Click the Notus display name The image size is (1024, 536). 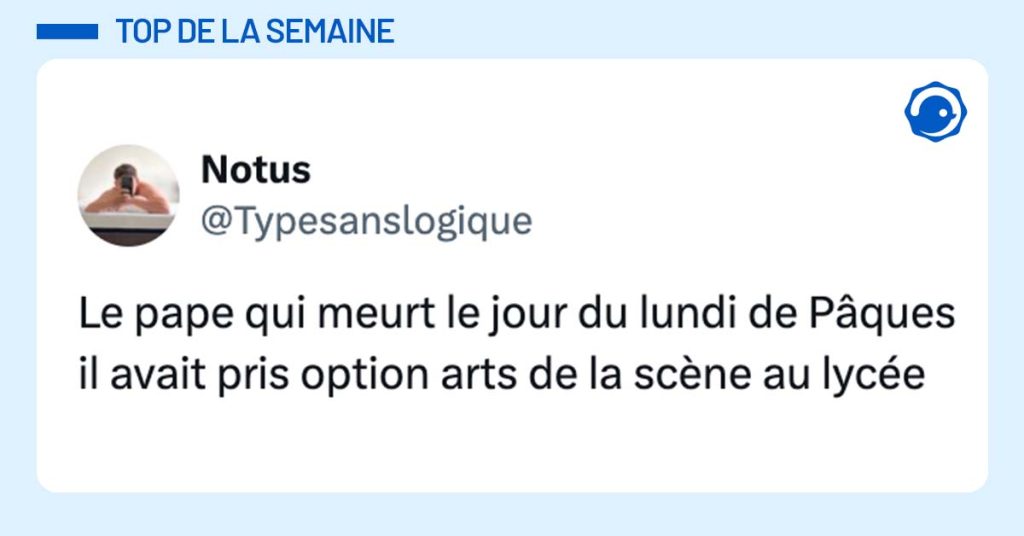[256, 170]
